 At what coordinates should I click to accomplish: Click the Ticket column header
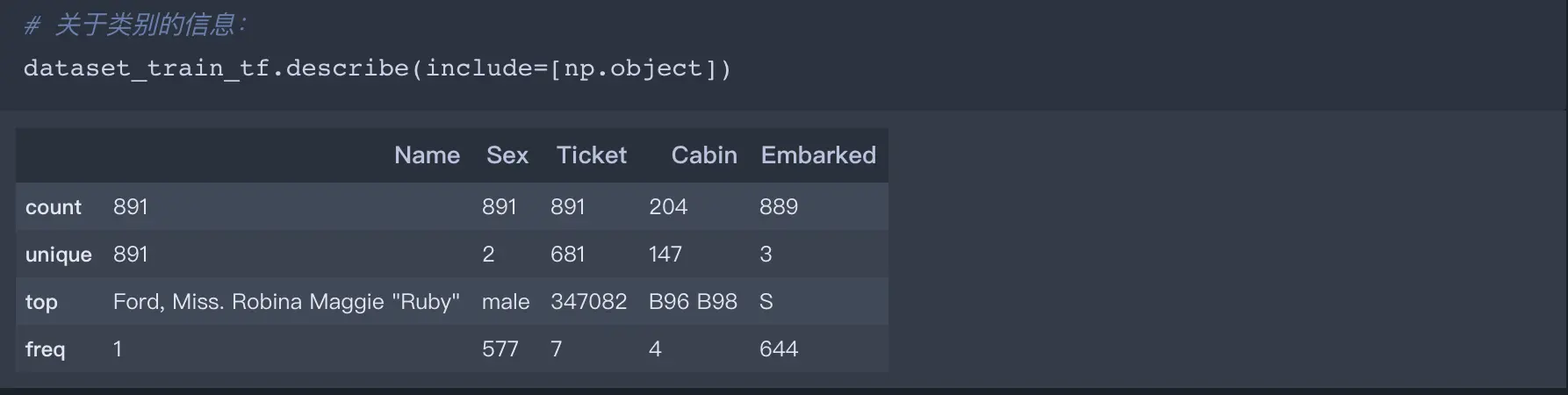[591, 155]
